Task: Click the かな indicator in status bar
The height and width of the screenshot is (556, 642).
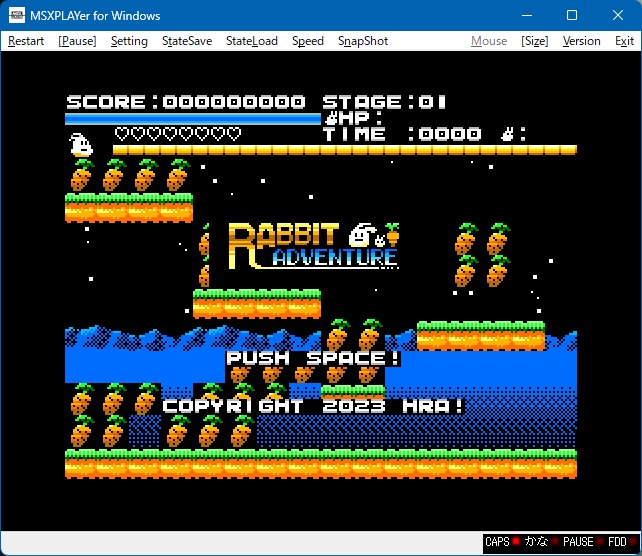Action: point(540,542)
